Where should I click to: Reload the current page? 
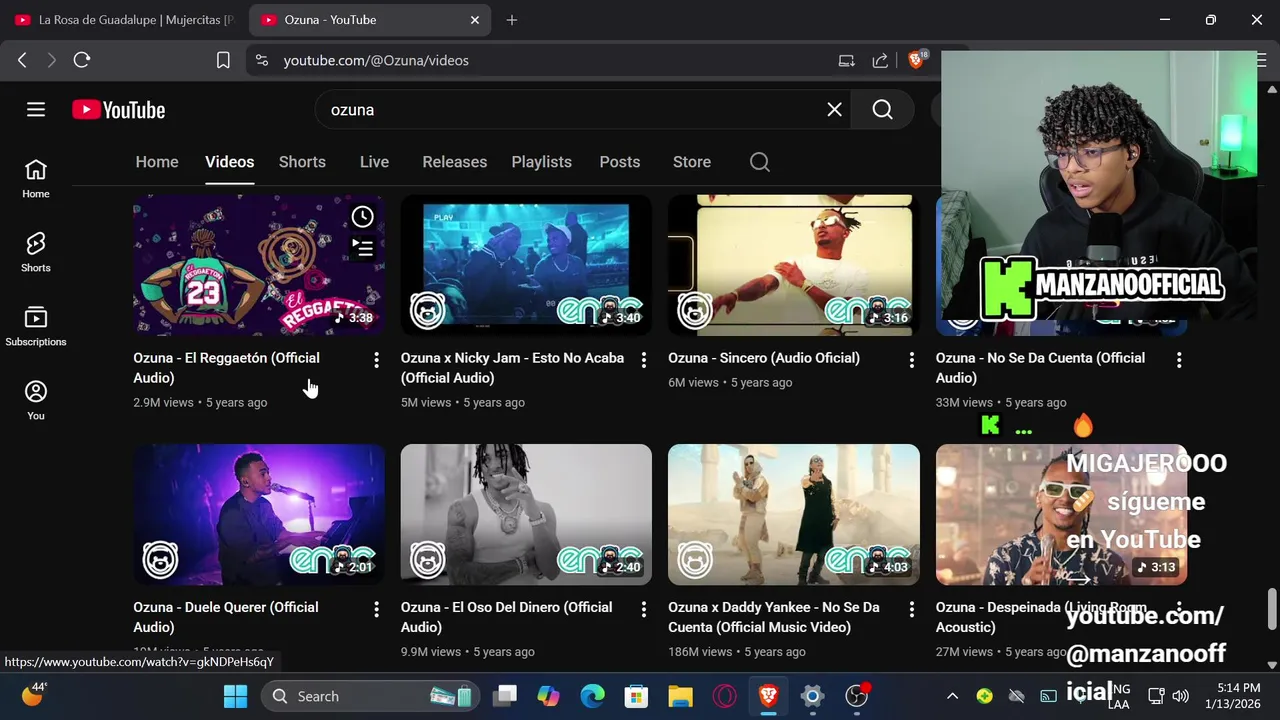[x=82, y=60]
